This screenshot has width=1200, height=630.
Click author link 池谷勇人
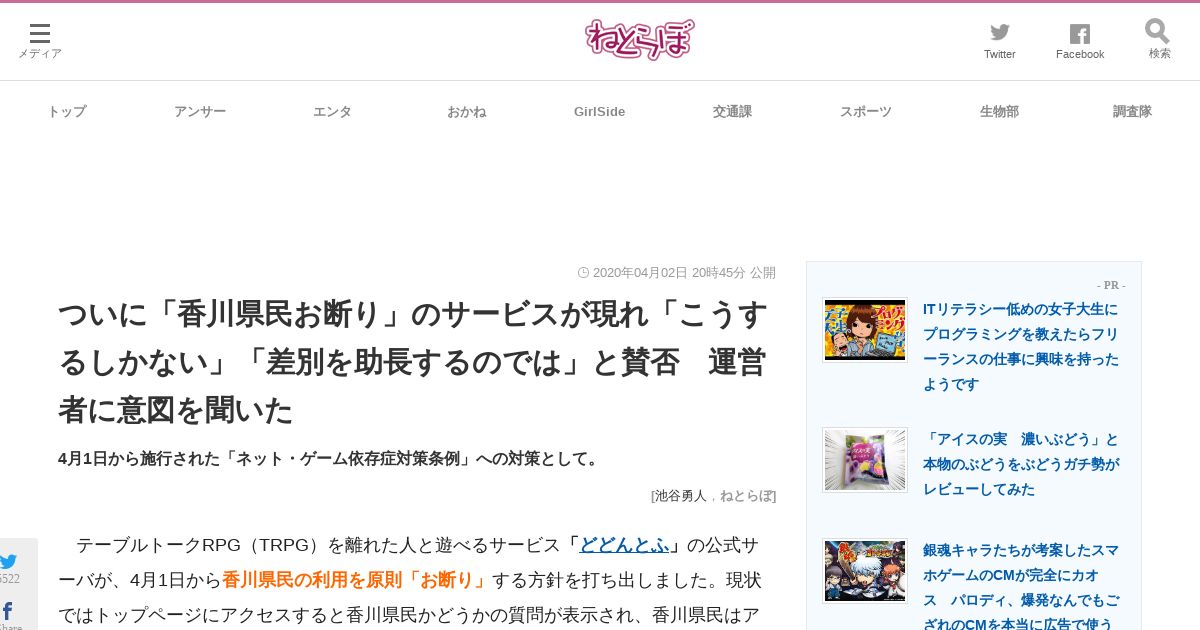click(x=681, y=495)
